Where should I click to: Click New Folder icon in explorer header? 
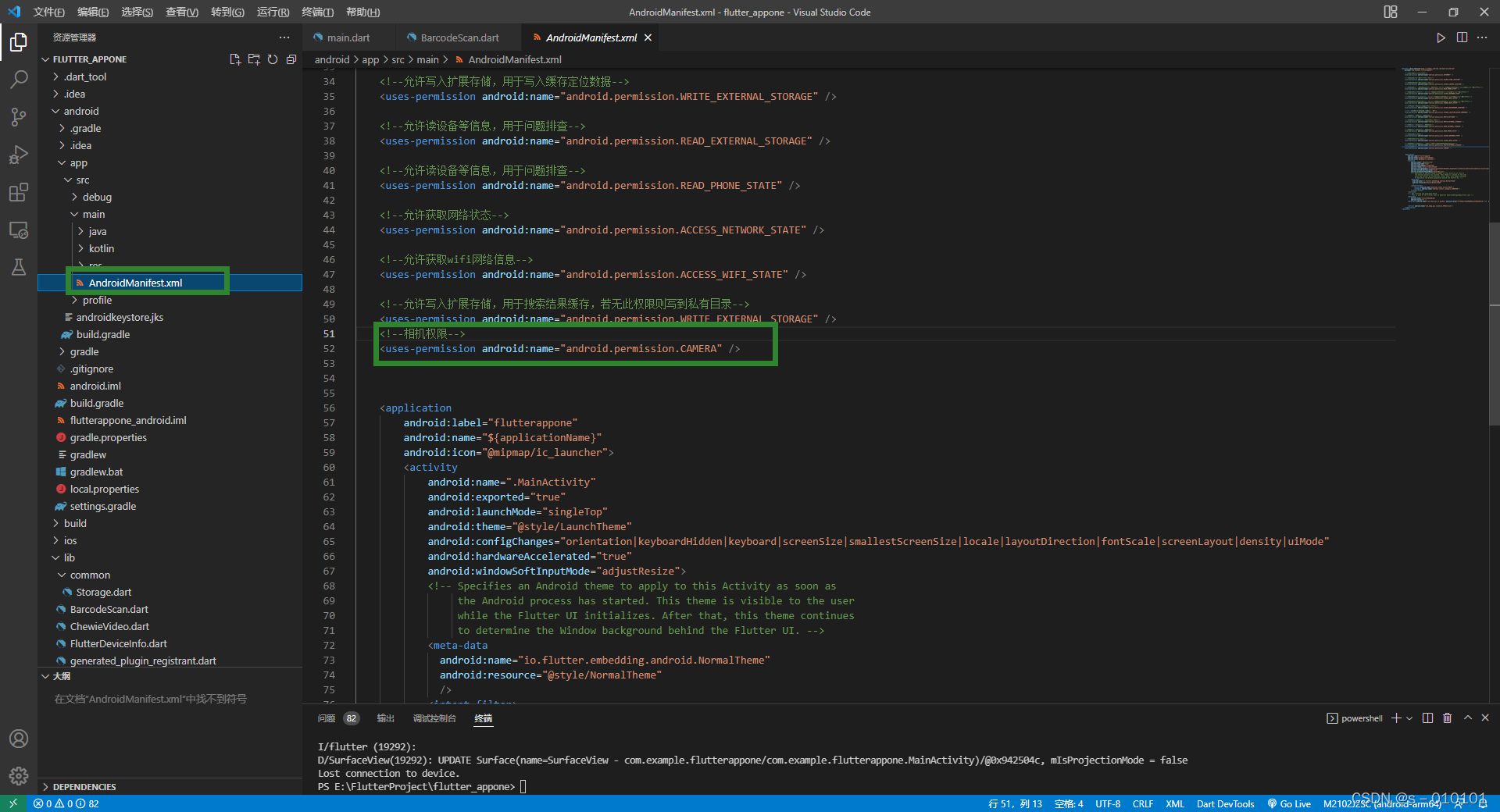click(x=254, y=59)
